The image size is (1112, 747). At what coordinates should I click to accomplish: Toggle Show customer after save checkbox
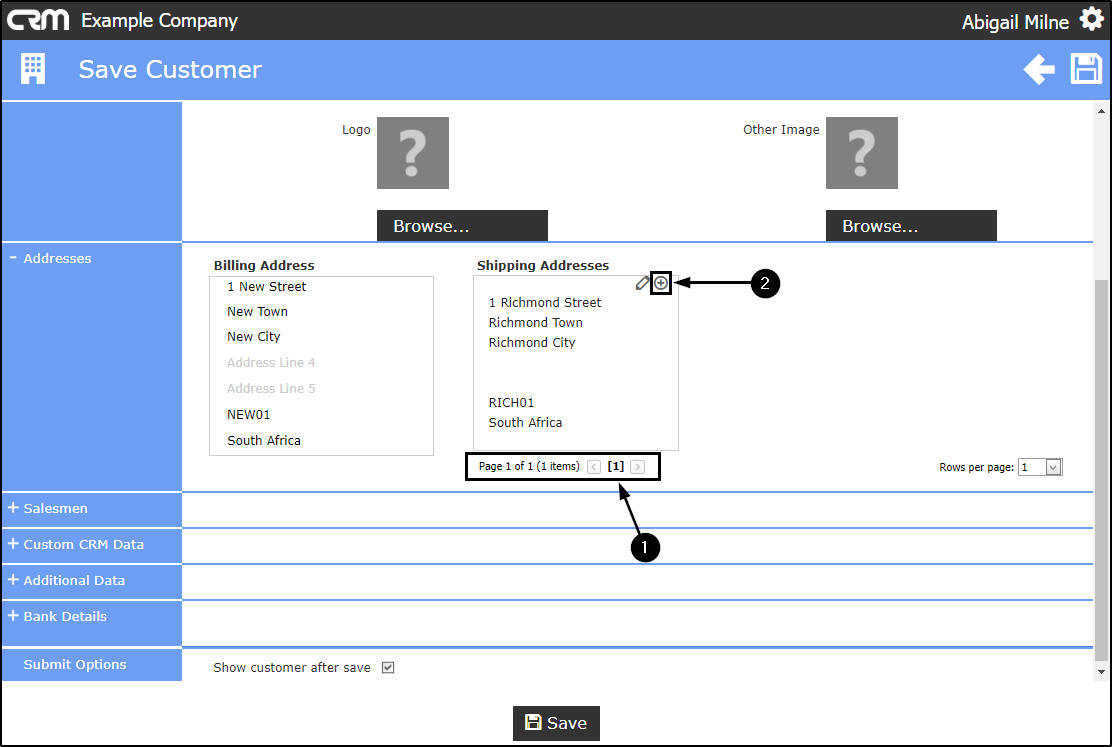(x=388, y=668)
